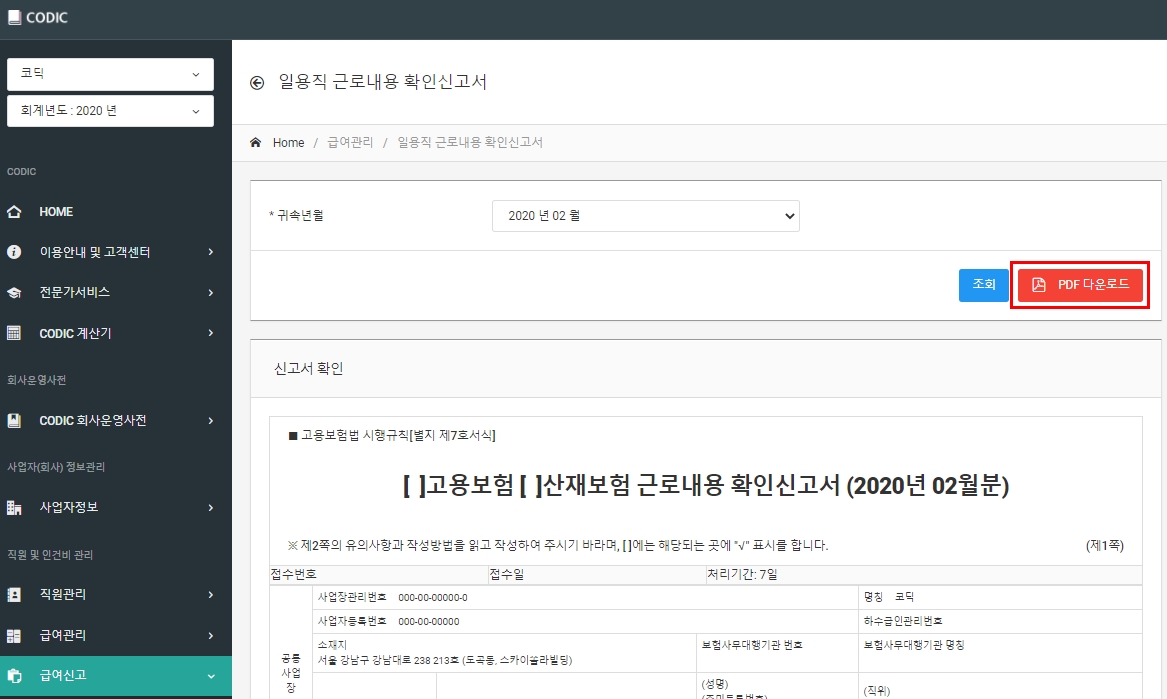Open the 전문가서비스 sidebar menu
Image resolution: width=1167 pixels, height=699 pixels.
point(116,293)
